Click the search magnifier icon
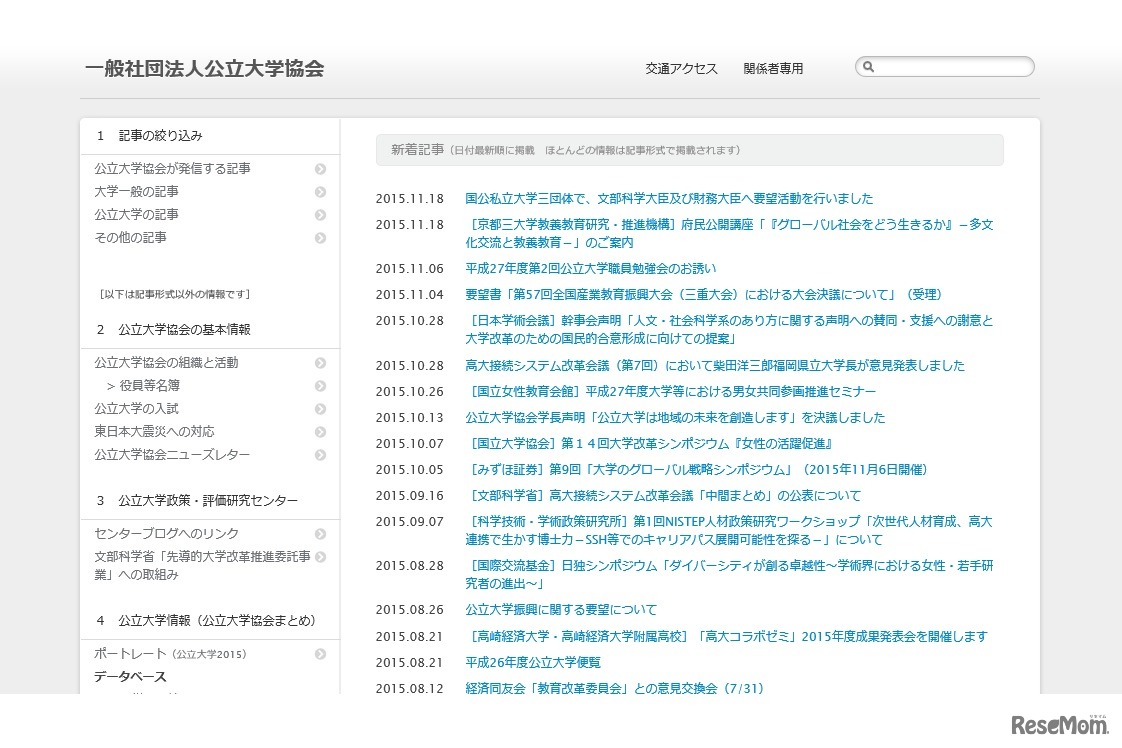This screenshot has height=748, width=1122. click(x=869, y=66)
